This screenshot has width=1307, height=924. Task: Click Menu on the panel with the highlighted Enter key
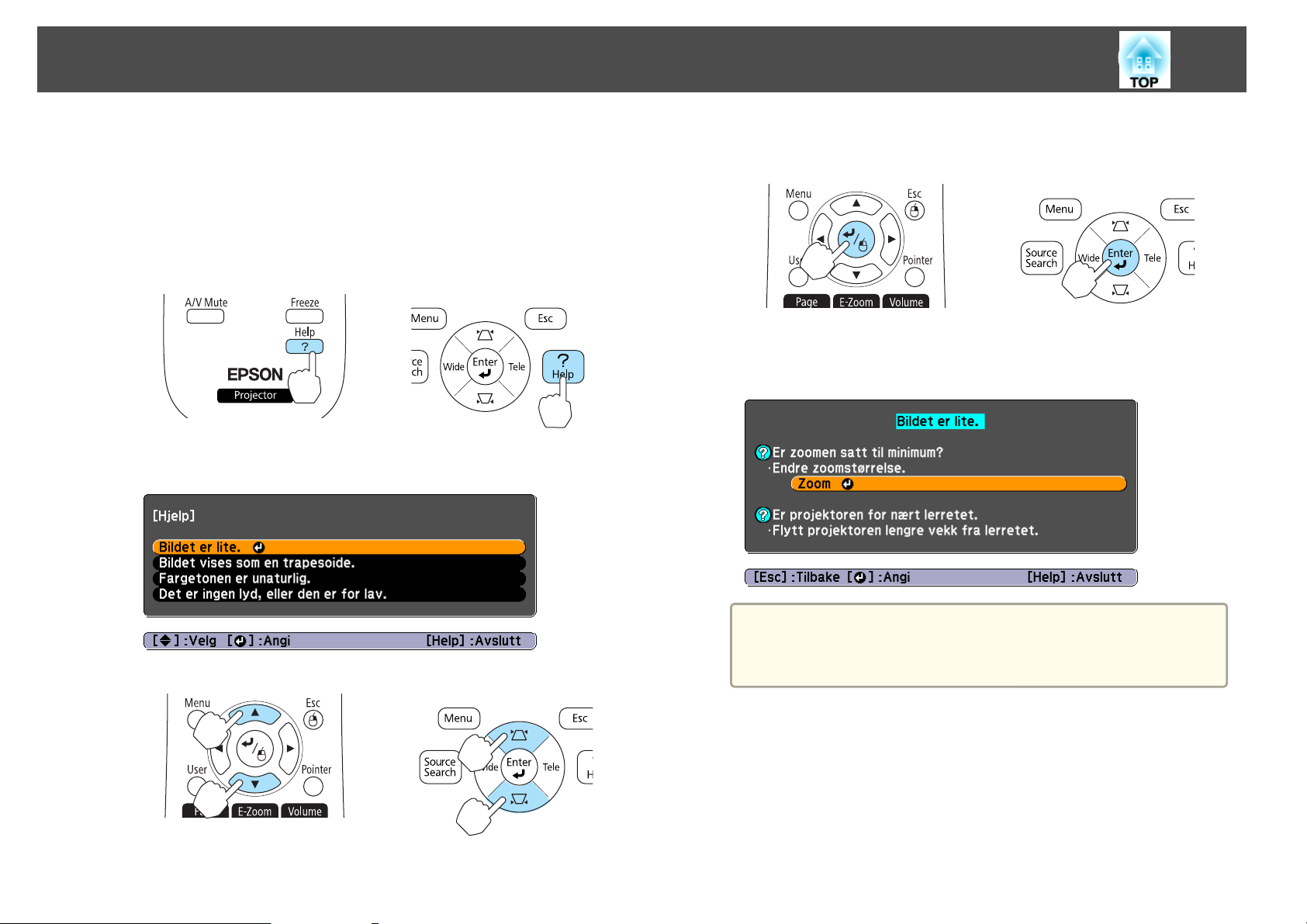1060,209
